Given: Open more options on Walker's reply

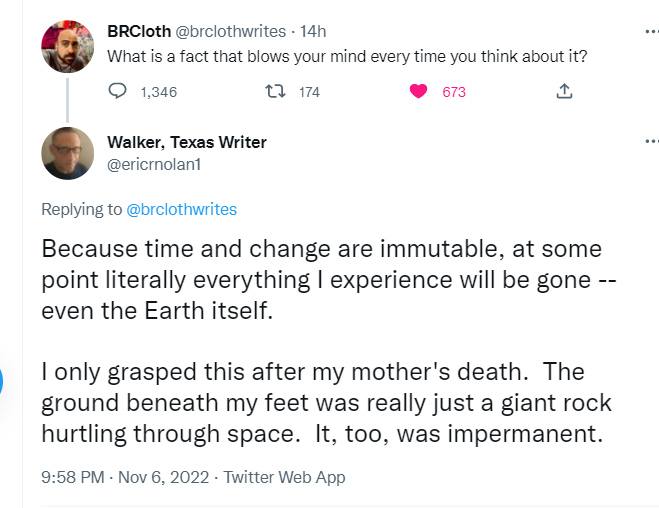Looking at the screenshot, I should [651, 142].
